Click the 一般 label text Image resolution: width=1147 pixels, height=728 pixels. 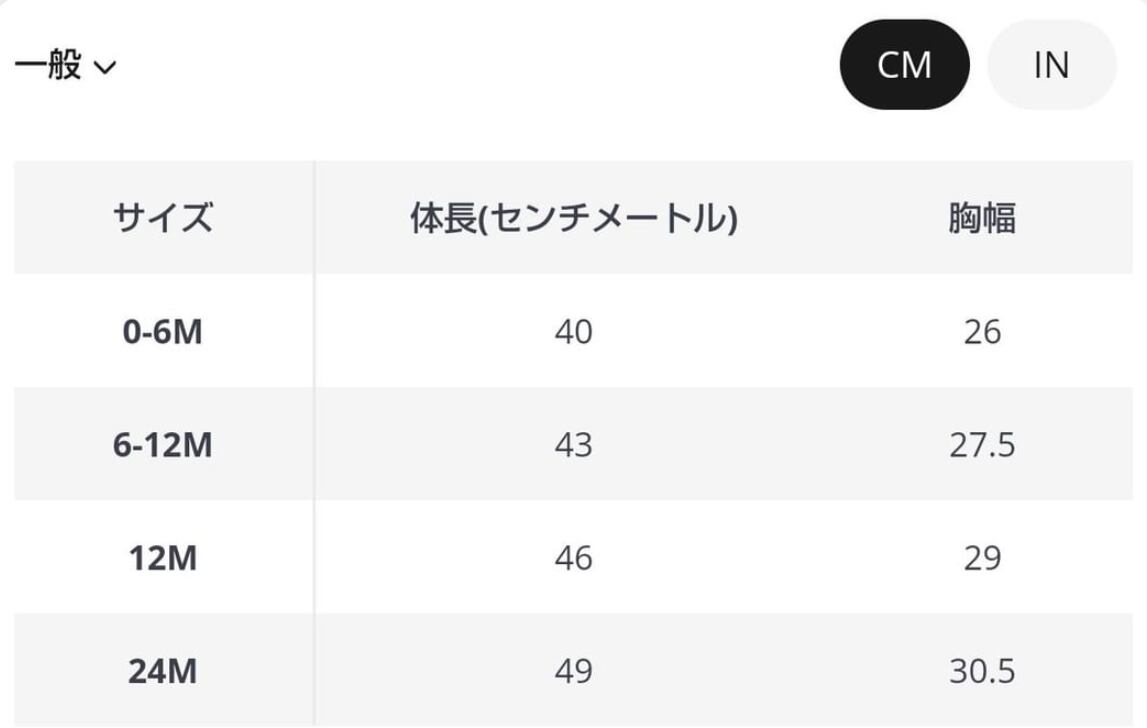point(48,67)
